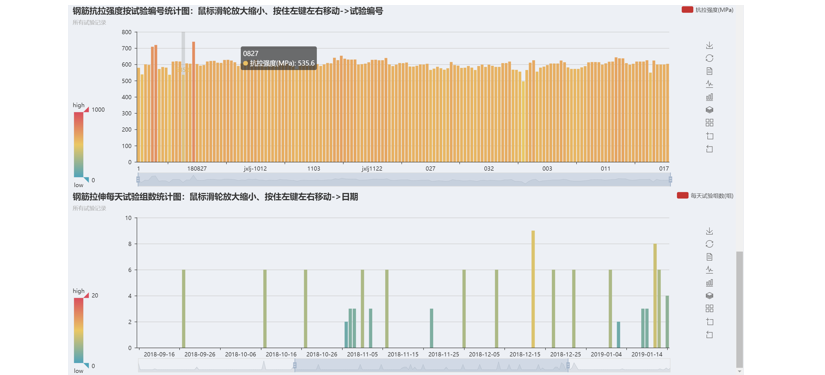Save the daily test count chart as image
This screenshot has height=375, width=825.
pos(709,231)
